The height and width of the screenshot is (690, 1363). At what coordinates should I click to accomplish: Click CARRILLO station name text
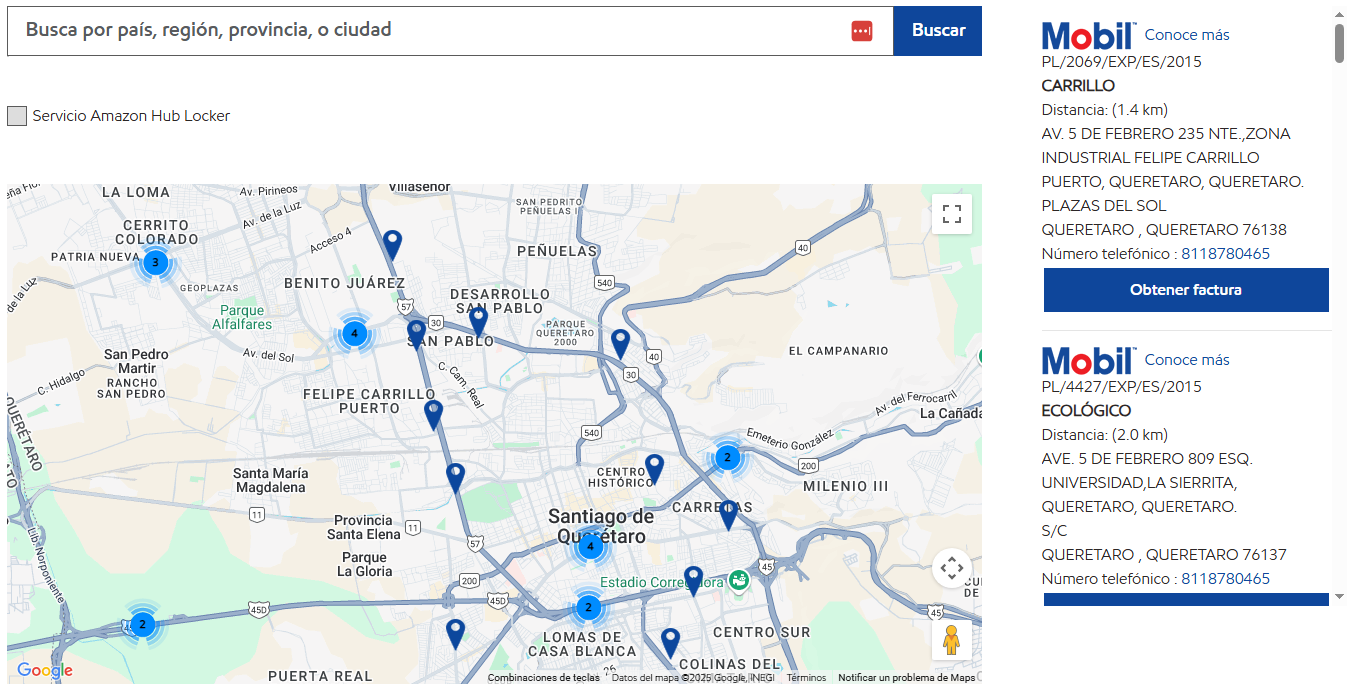[x=1078, y=86]
